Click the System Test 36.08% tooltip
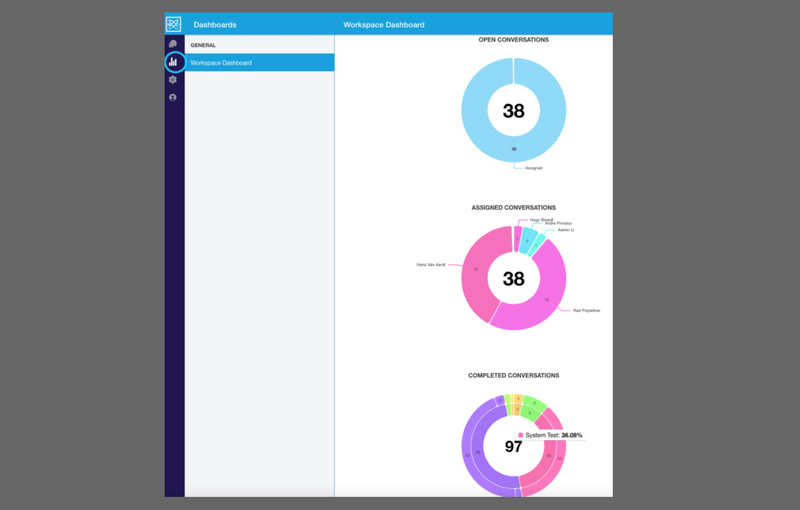Viewport: 800px width, 510px height. tap(550, 435)
